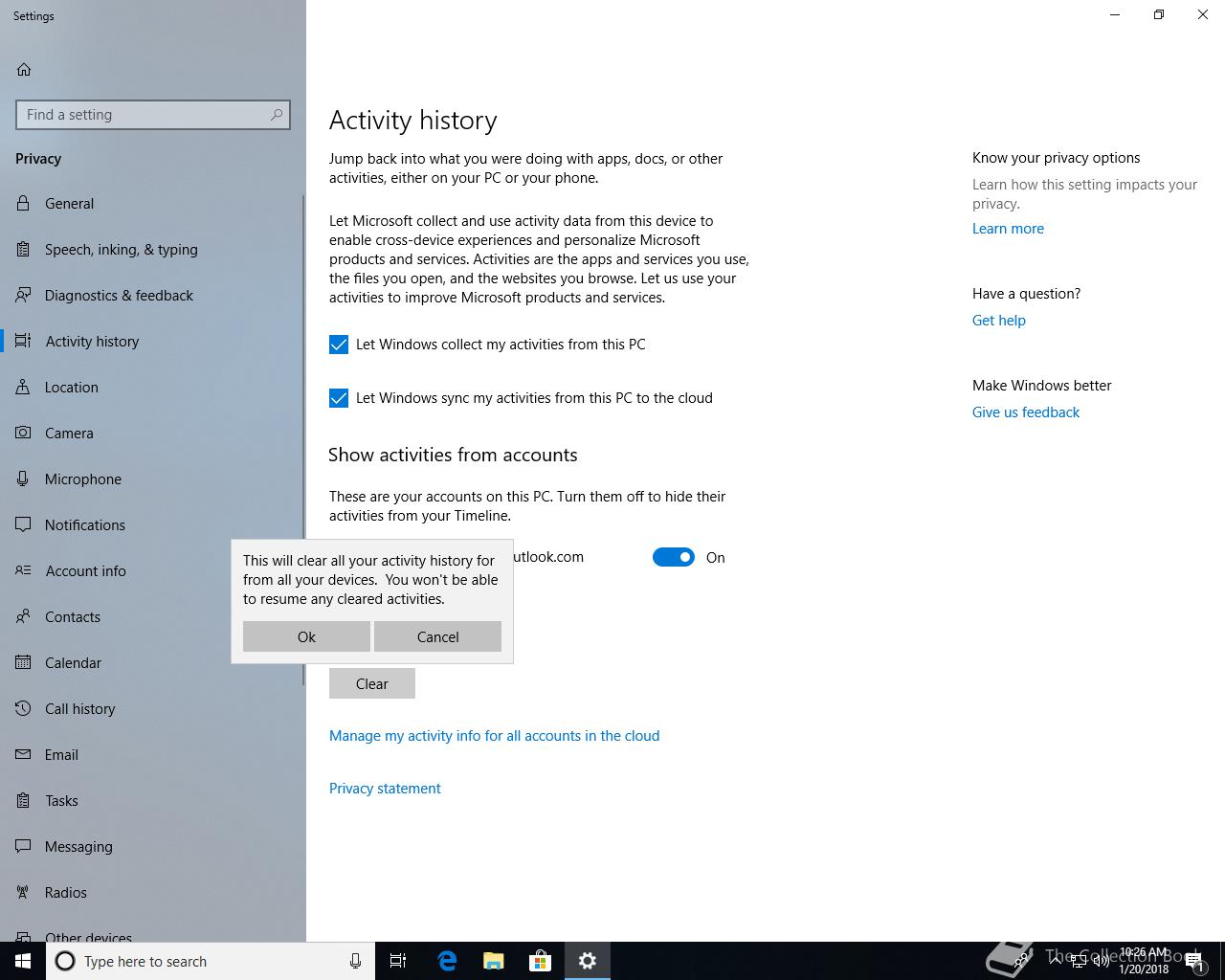This screenshot has width=1225, height=980.
Task: Open Call history page
Action: pos(152,708)
